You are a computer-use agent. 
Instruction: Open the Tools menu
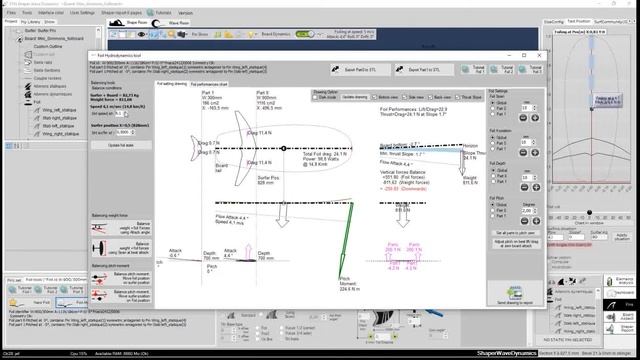point(27,13)
